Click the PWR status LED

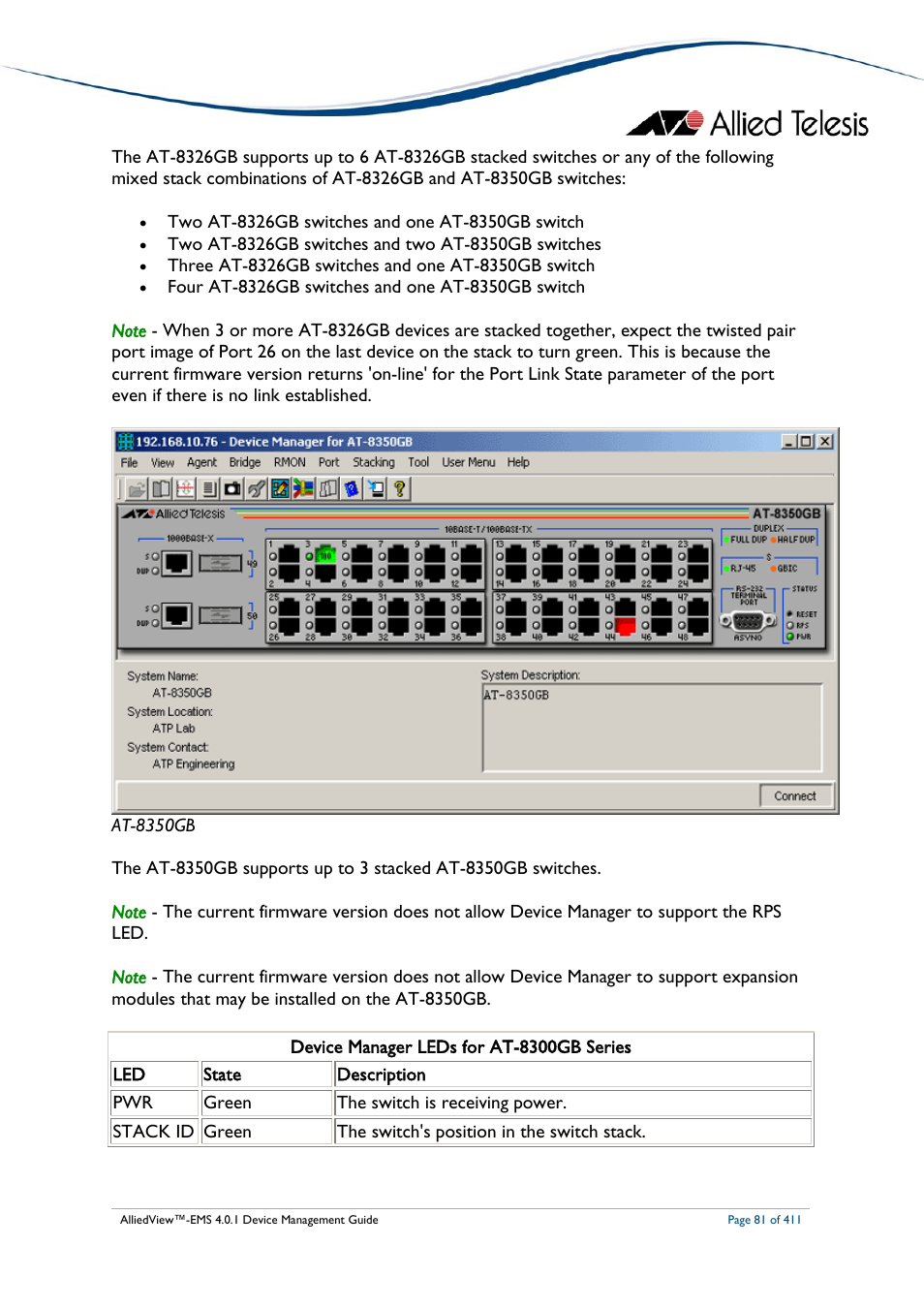790,637
